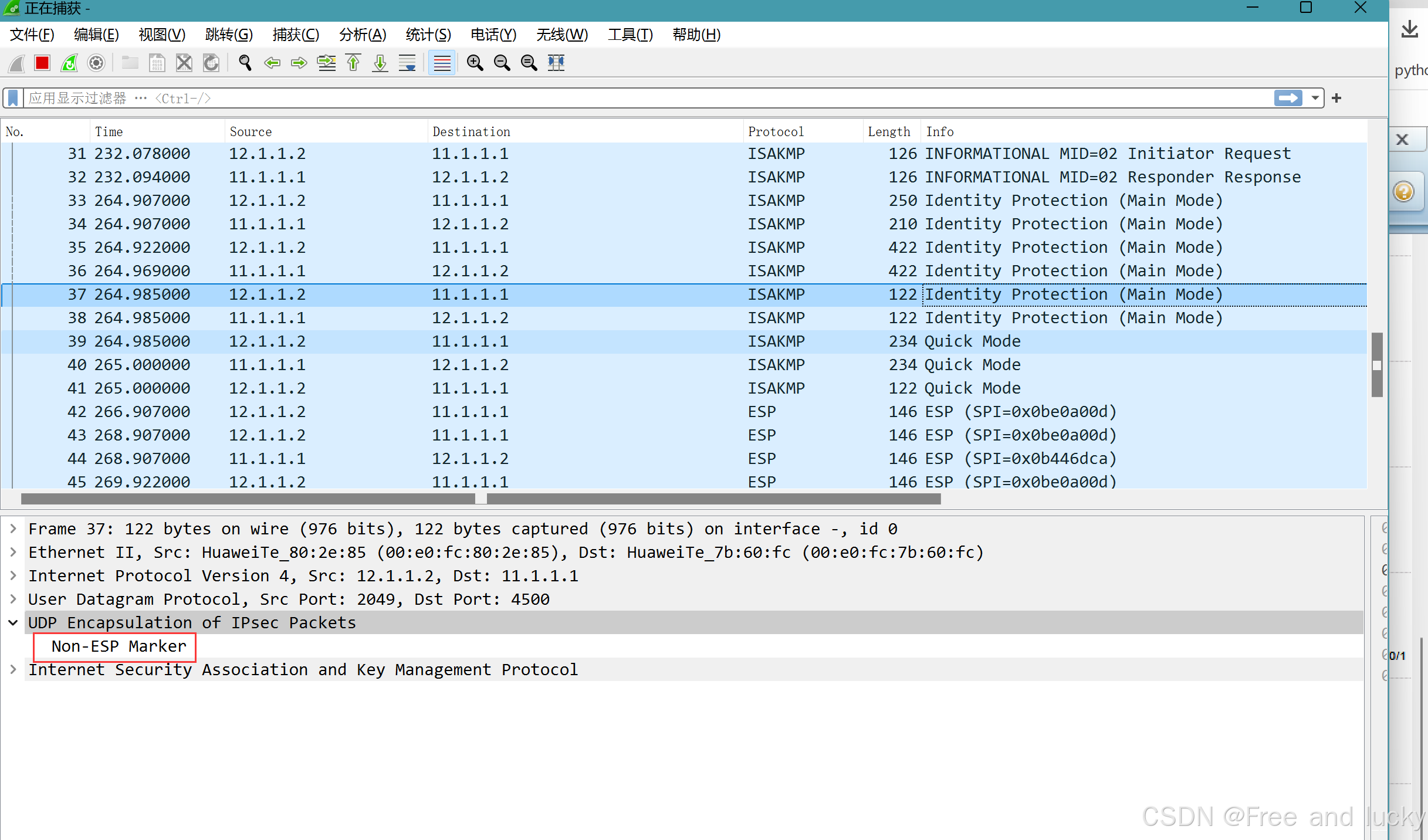Collapse UDP Encapsulation of IPsec Packets
1428x840 pixels.
(x=13, y=622)
